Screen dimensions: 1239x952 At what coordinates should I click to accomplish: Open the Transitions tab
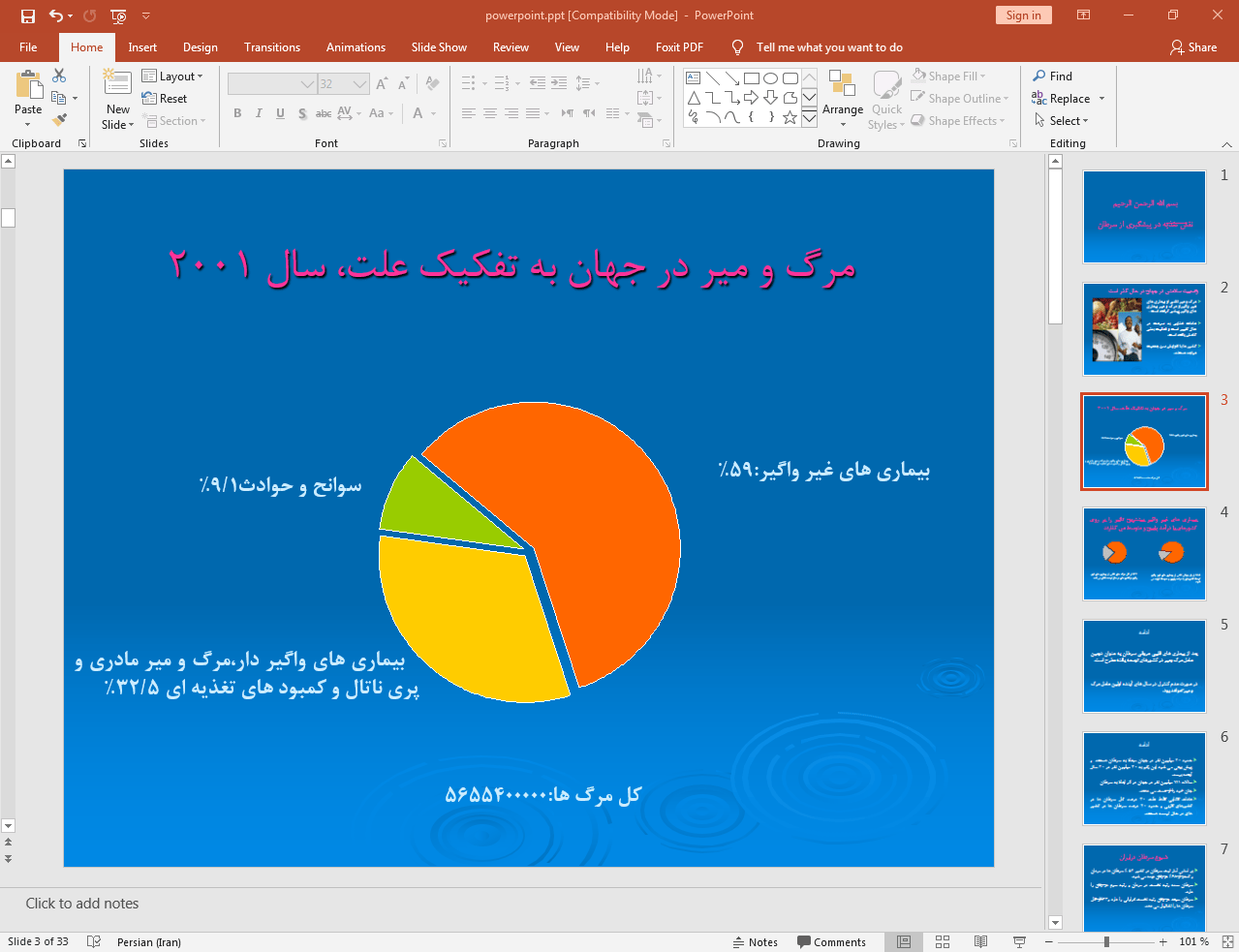pyautogui.click(x=271, y=47)
